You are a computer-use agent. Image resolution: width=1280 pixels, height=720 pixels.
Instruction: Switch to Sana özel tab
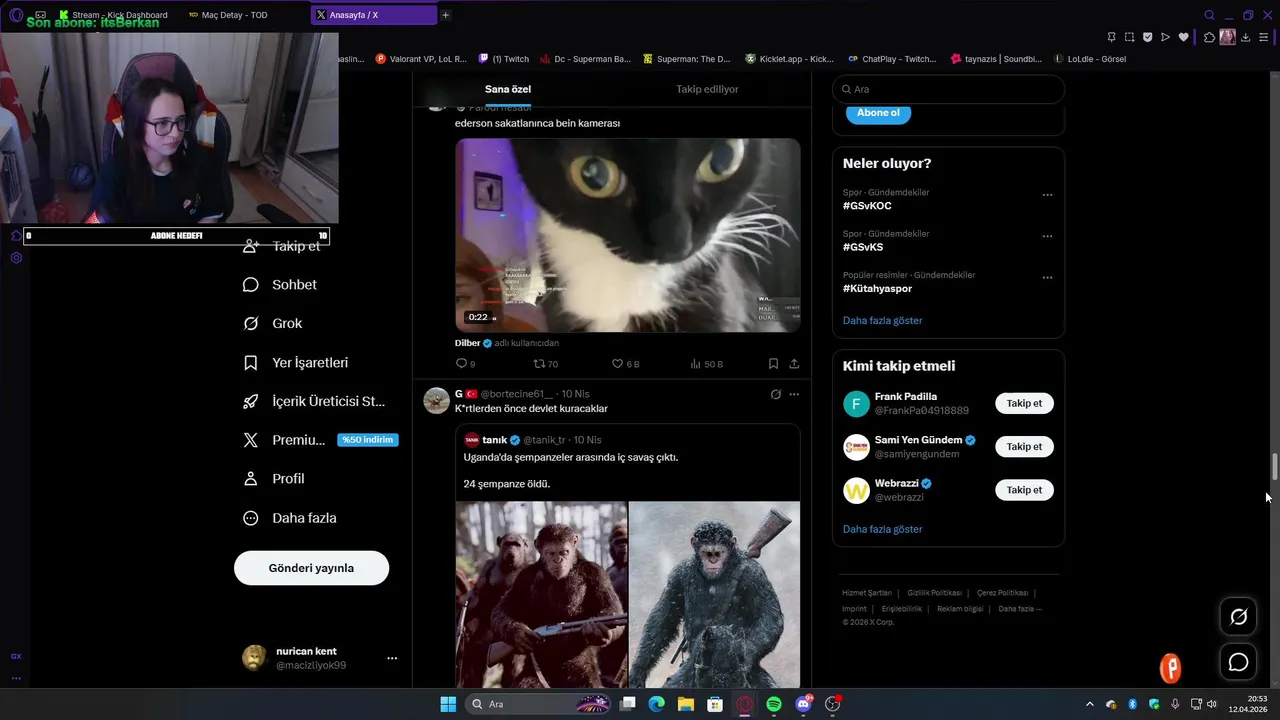(x=508, y=89)
